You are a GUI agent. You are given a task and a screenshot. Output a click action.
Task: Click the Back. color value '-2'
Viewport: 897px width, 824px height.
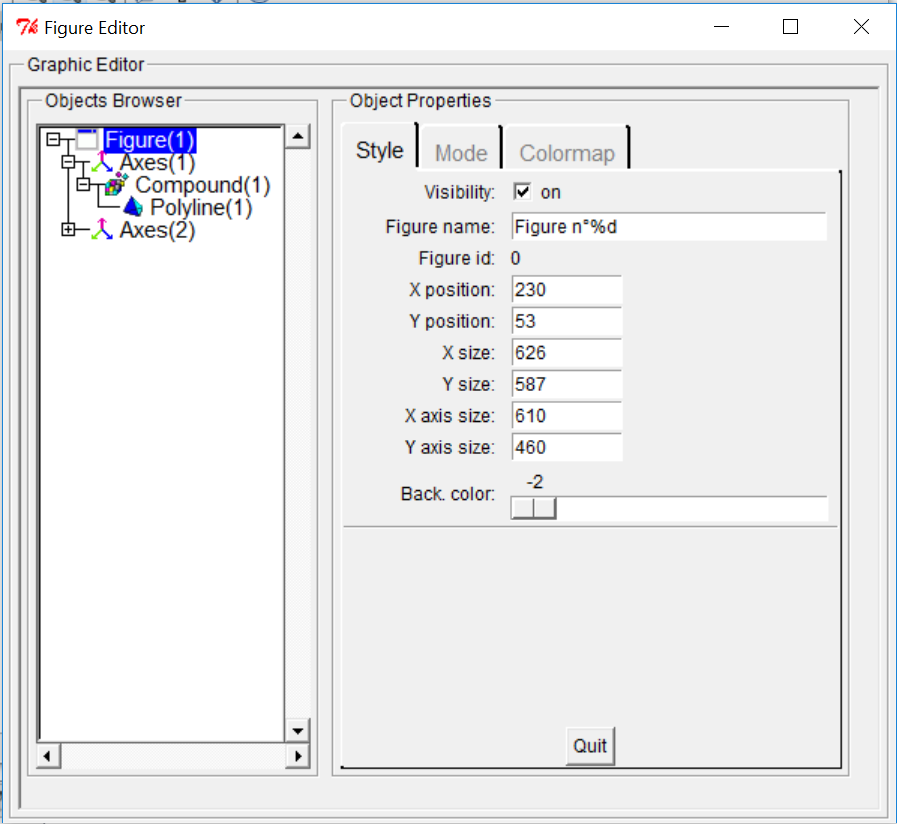tap(535, 482)
